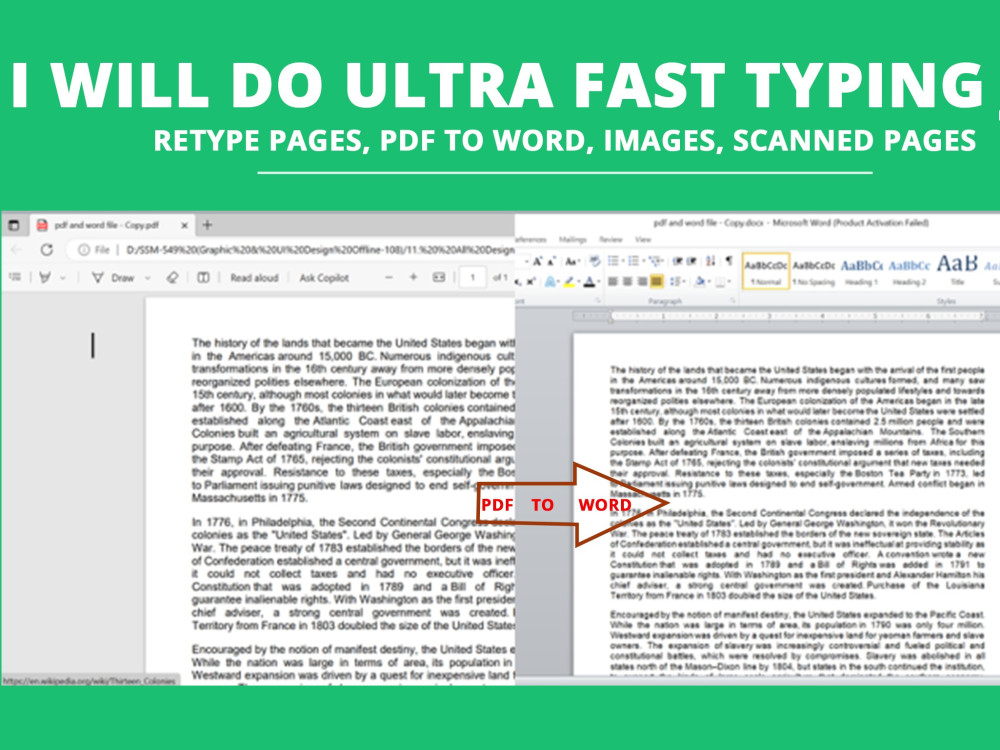The height and width of the screenshot is (750, 1000).
Task: Toggle Superscript formatting in Word
Action: coord(531,281)
